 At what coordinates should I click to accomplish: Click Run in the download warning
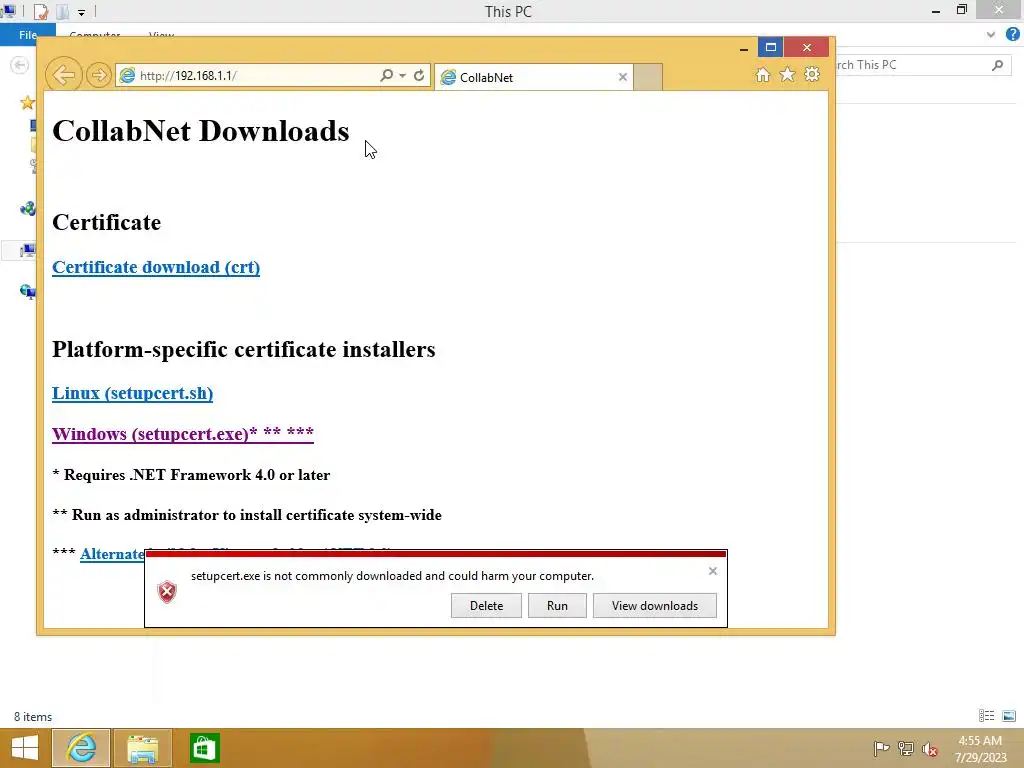(557, 605)
